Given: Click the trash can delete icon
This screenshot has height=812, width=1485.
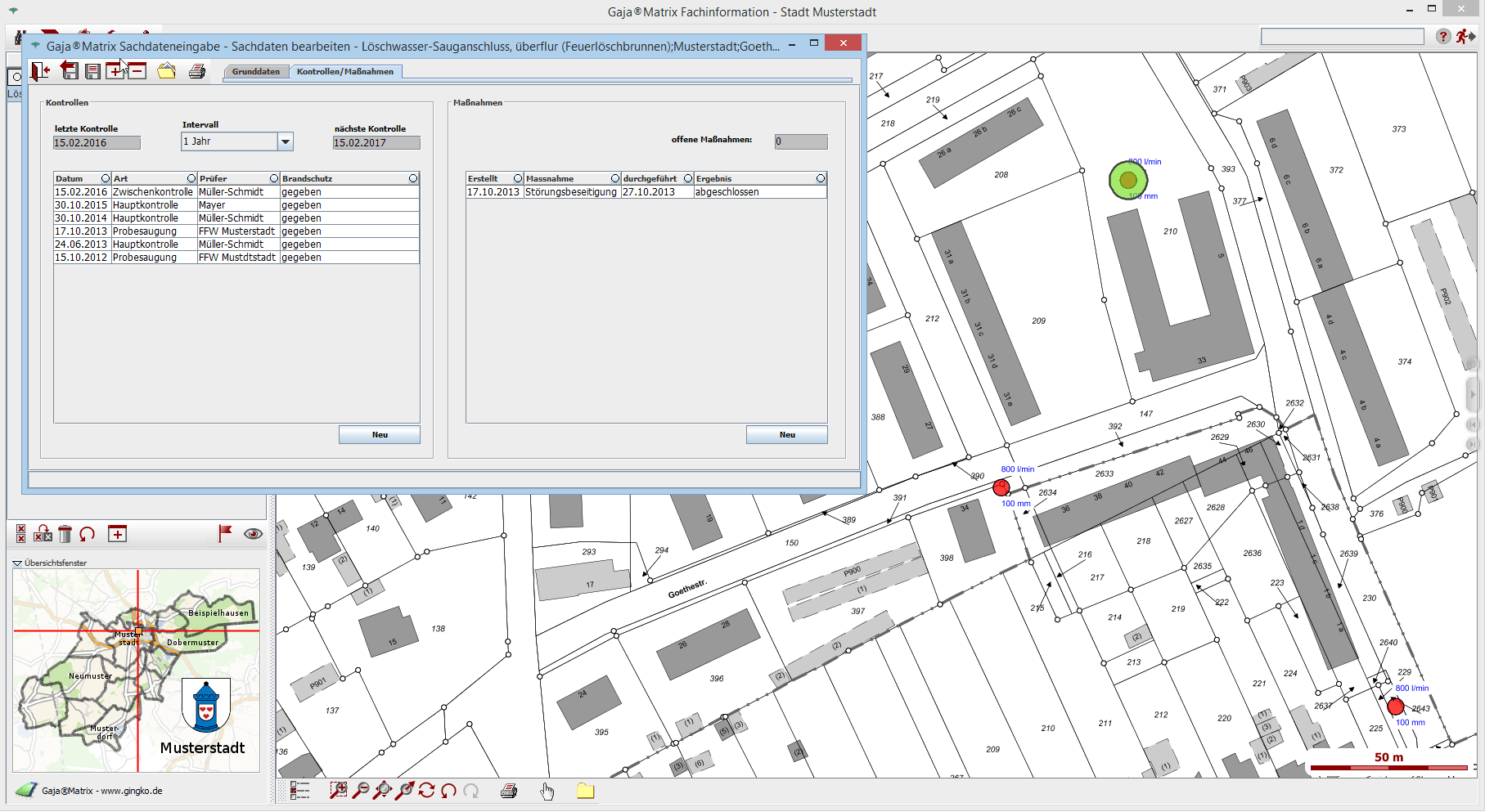Looking at the screenshot, I should click(65, 534).
